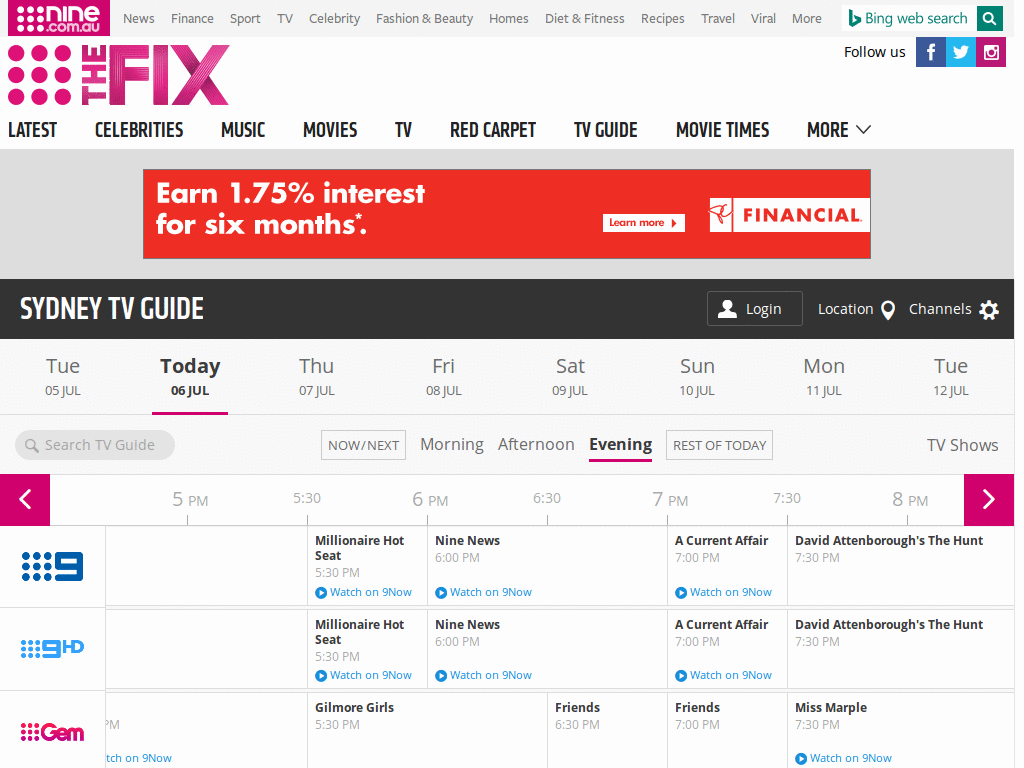Open the TV Shows link

point(962,445)
